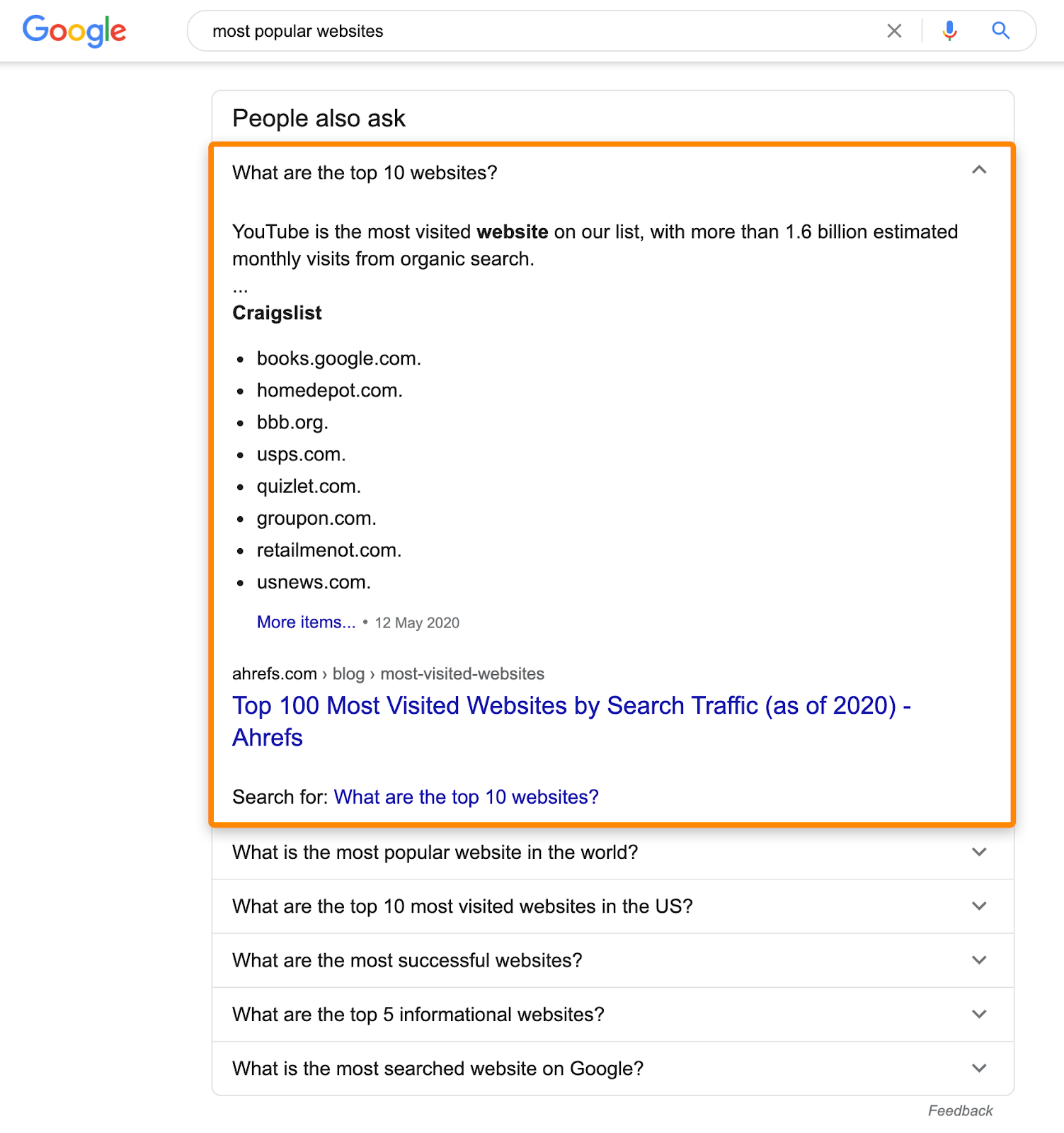
Task: Search for "What are the top 10 websites?"
Action: 466,797
